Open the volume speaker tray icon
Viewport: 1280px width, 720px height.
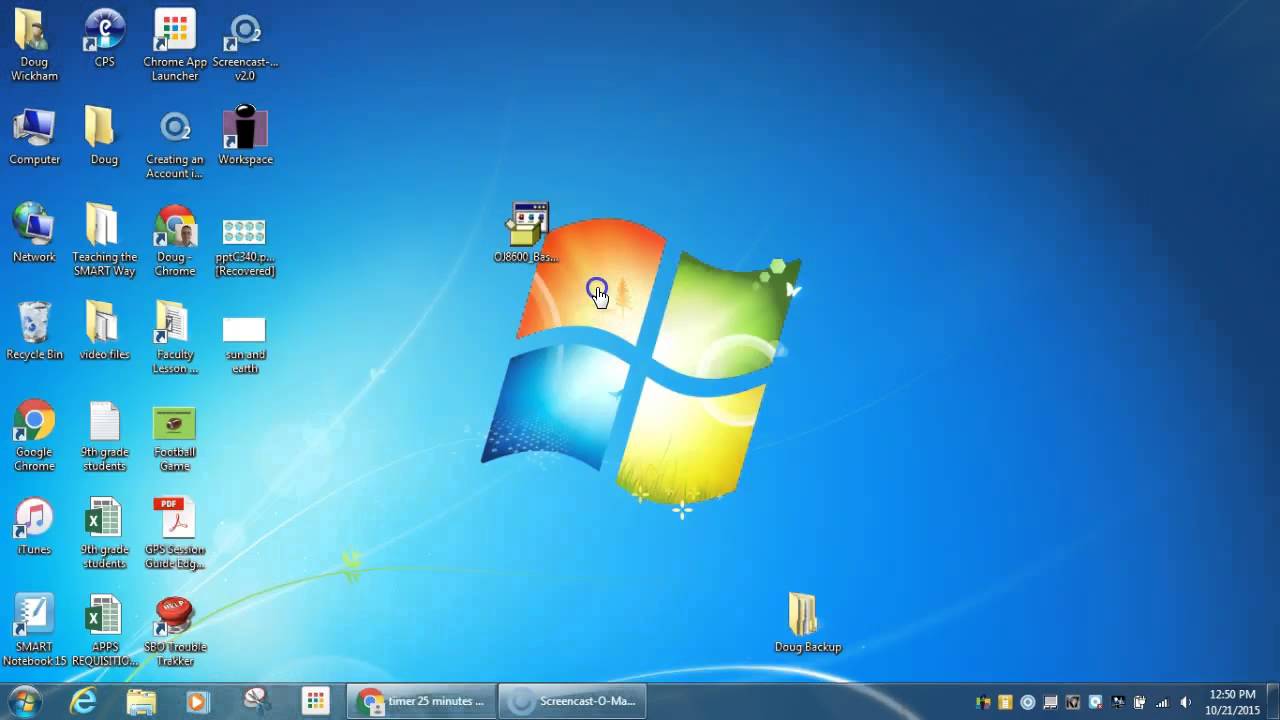(1185, 702)
